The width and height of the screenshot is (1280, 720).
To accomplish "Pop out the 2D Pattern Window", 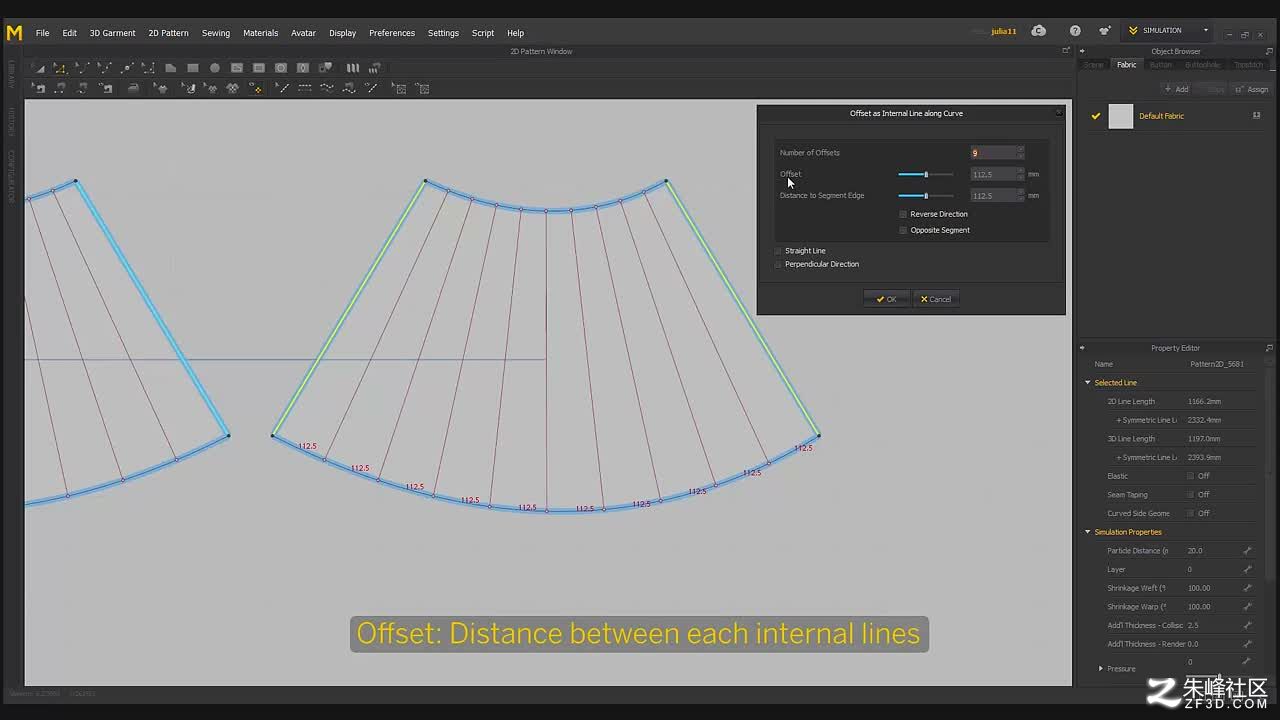I will click(1066, 51).
